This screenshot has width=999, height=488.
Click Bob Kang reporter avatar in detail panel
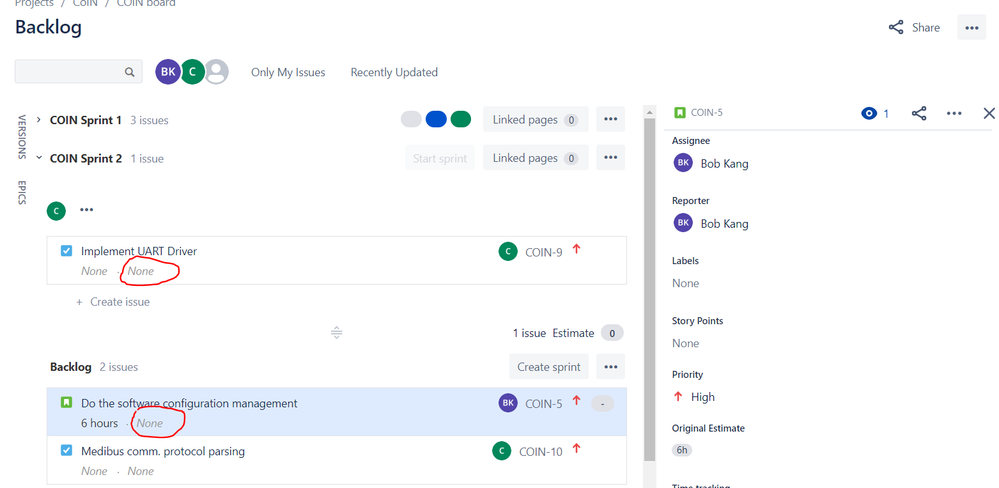pos(683,223)
